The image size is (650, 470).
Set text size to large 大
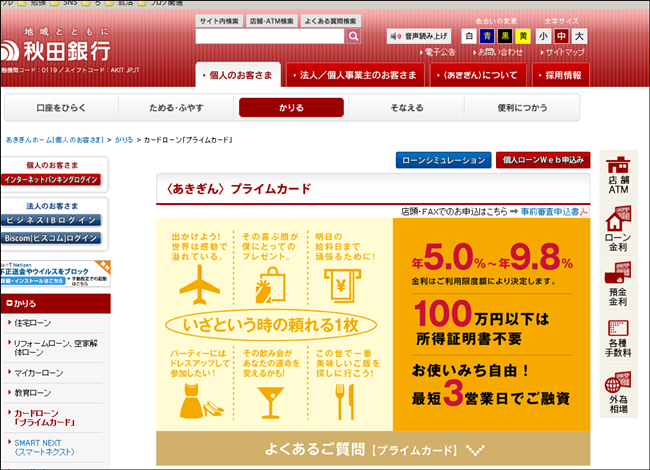click(580, 36)
